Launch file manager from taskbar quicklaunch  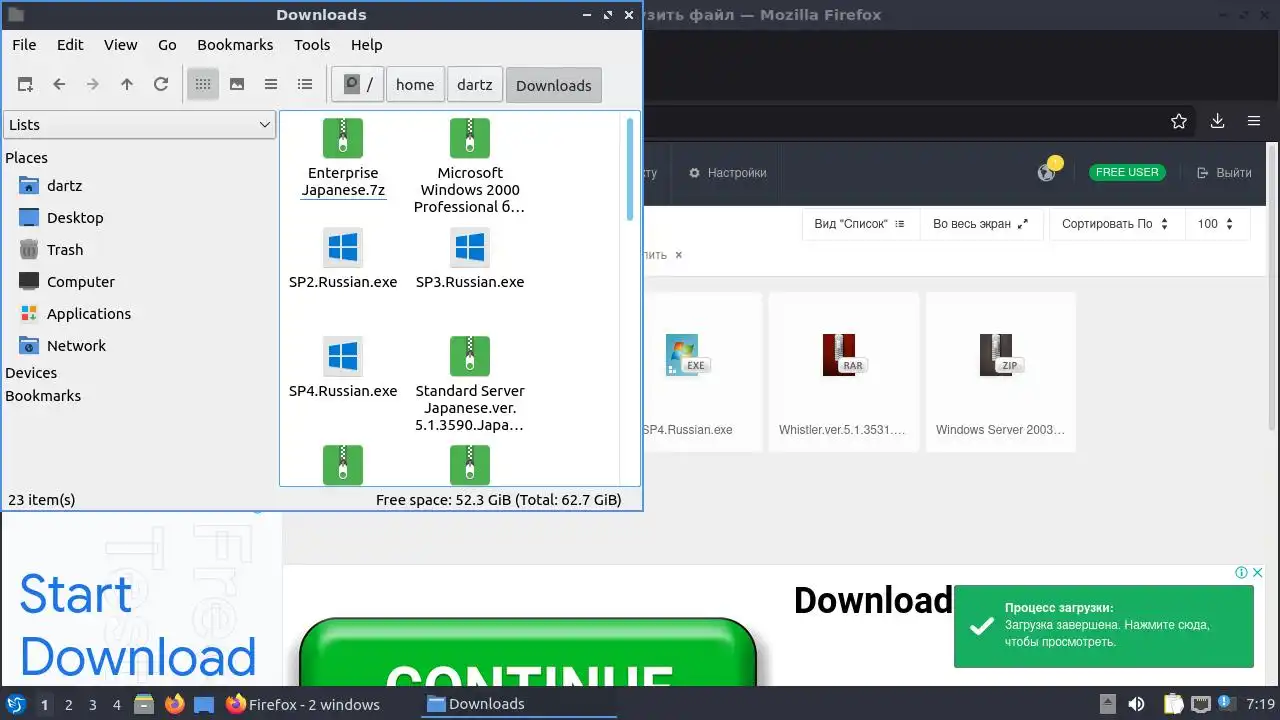[x=144, y=704]
